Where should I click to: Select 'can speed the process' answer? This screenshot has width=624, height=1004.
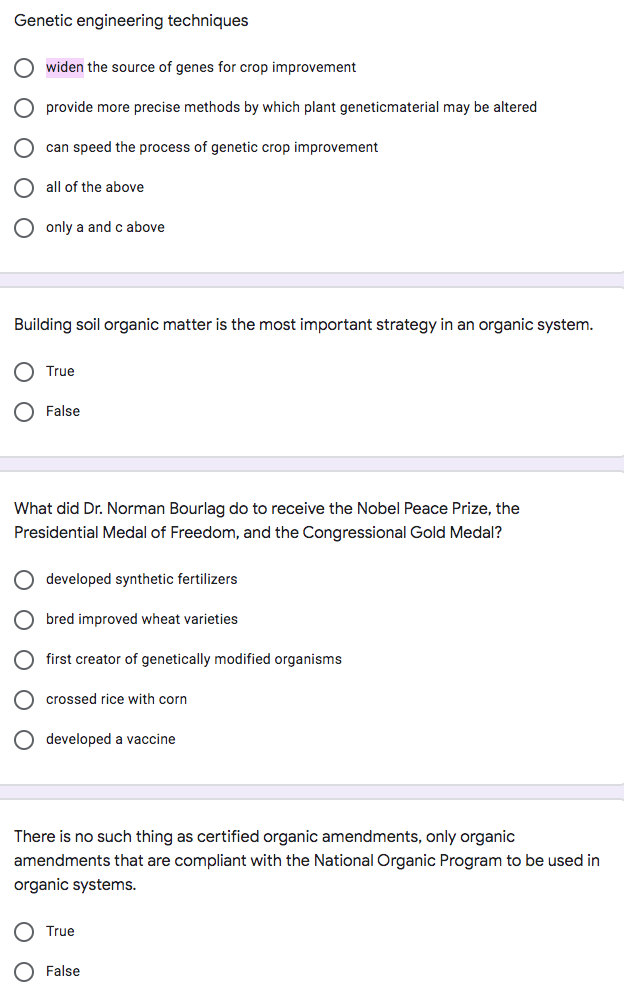coord(23,148)
